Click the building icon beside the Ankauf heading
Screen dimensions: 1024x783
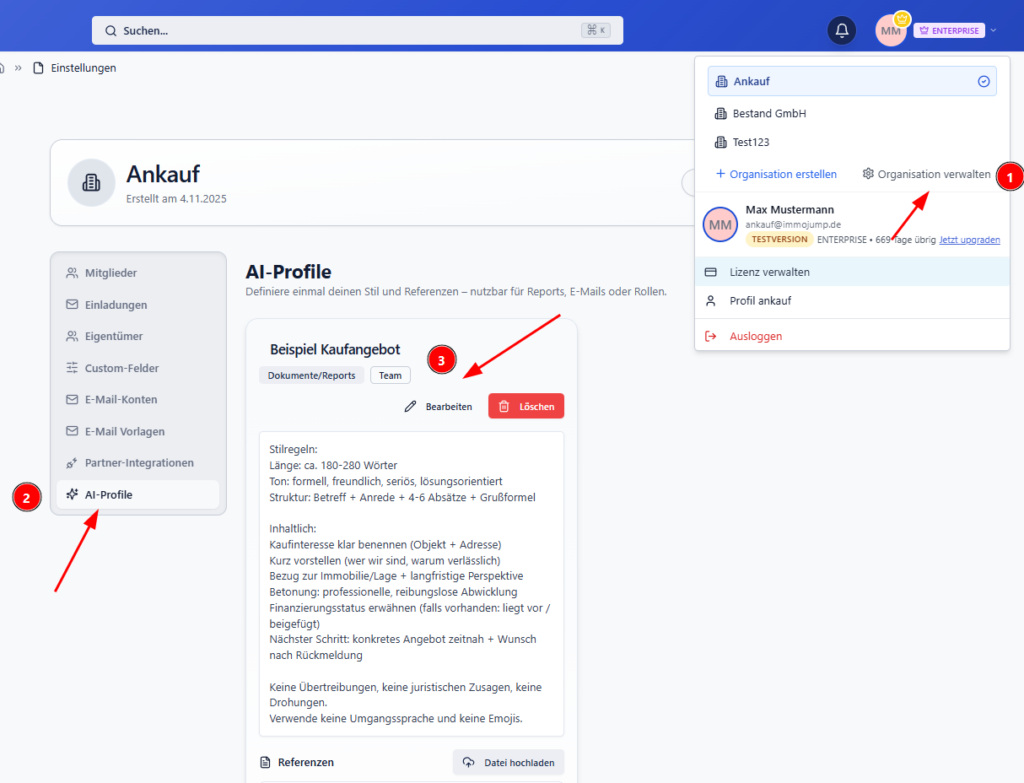90,182
